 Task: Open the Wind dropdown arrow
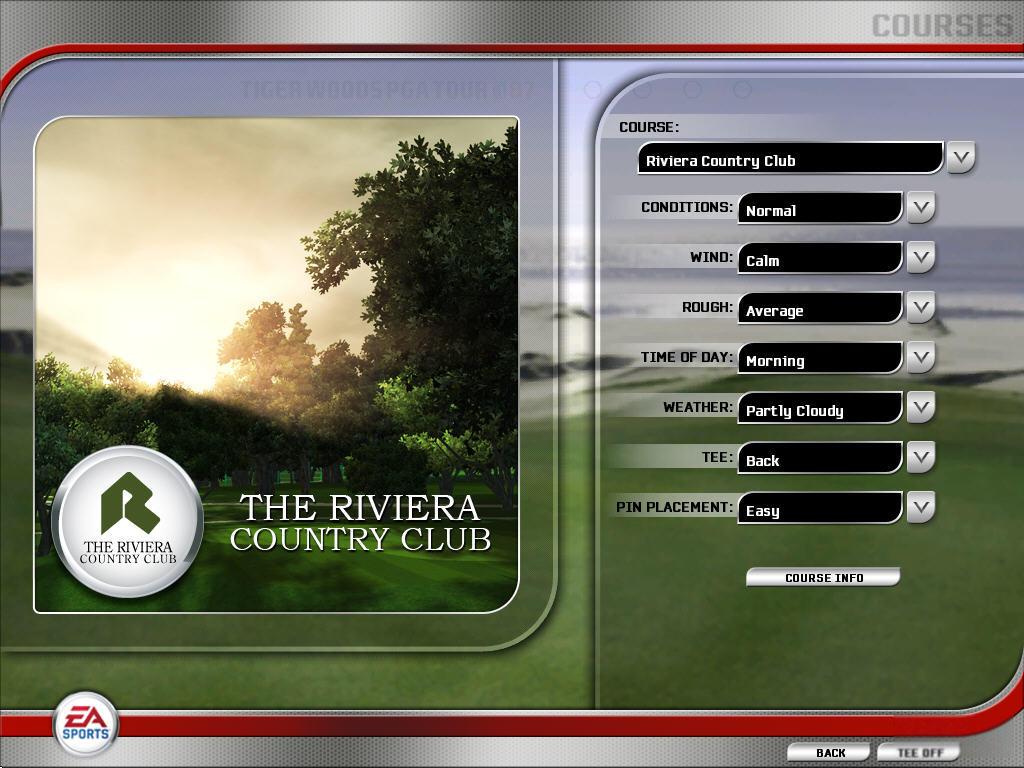(921, 258)
